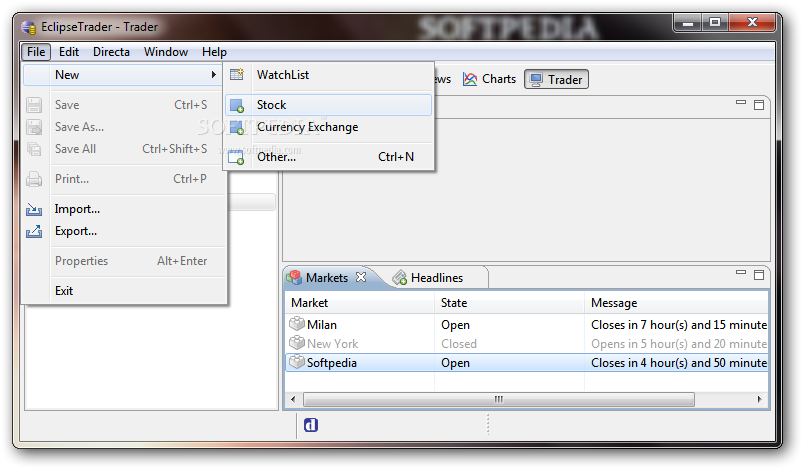This screenshot has width=803, height=469.
Task: Switch to the Trader perspective
Action: point(556,79)
